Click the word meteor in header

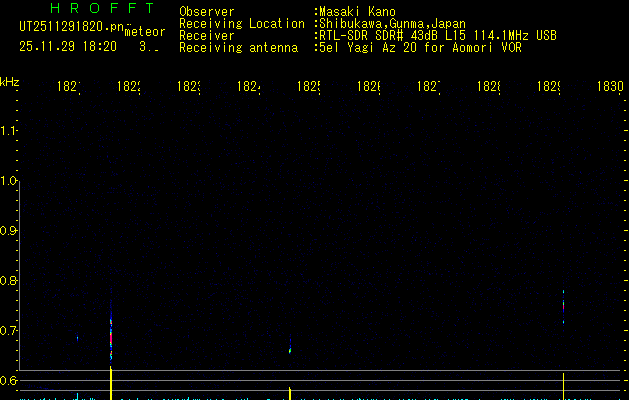[x=145, y=32]
